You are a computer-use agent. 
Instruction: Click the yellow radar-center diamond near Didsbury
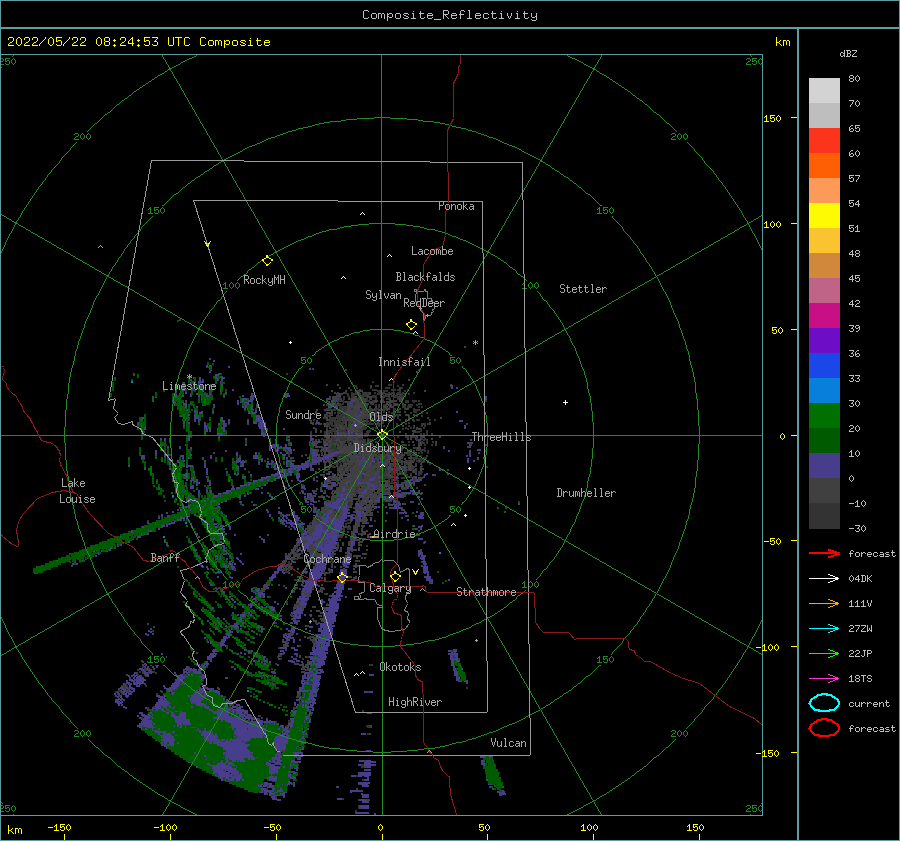point(382,435)
